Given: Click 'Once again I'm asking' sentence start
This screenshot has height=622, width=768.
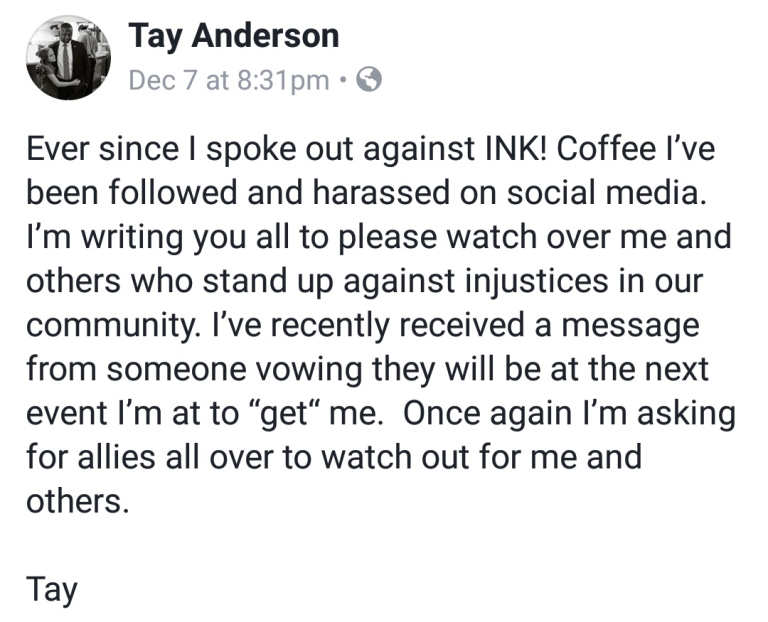Looking at the screenshot, I should click(x=569, y=413).
